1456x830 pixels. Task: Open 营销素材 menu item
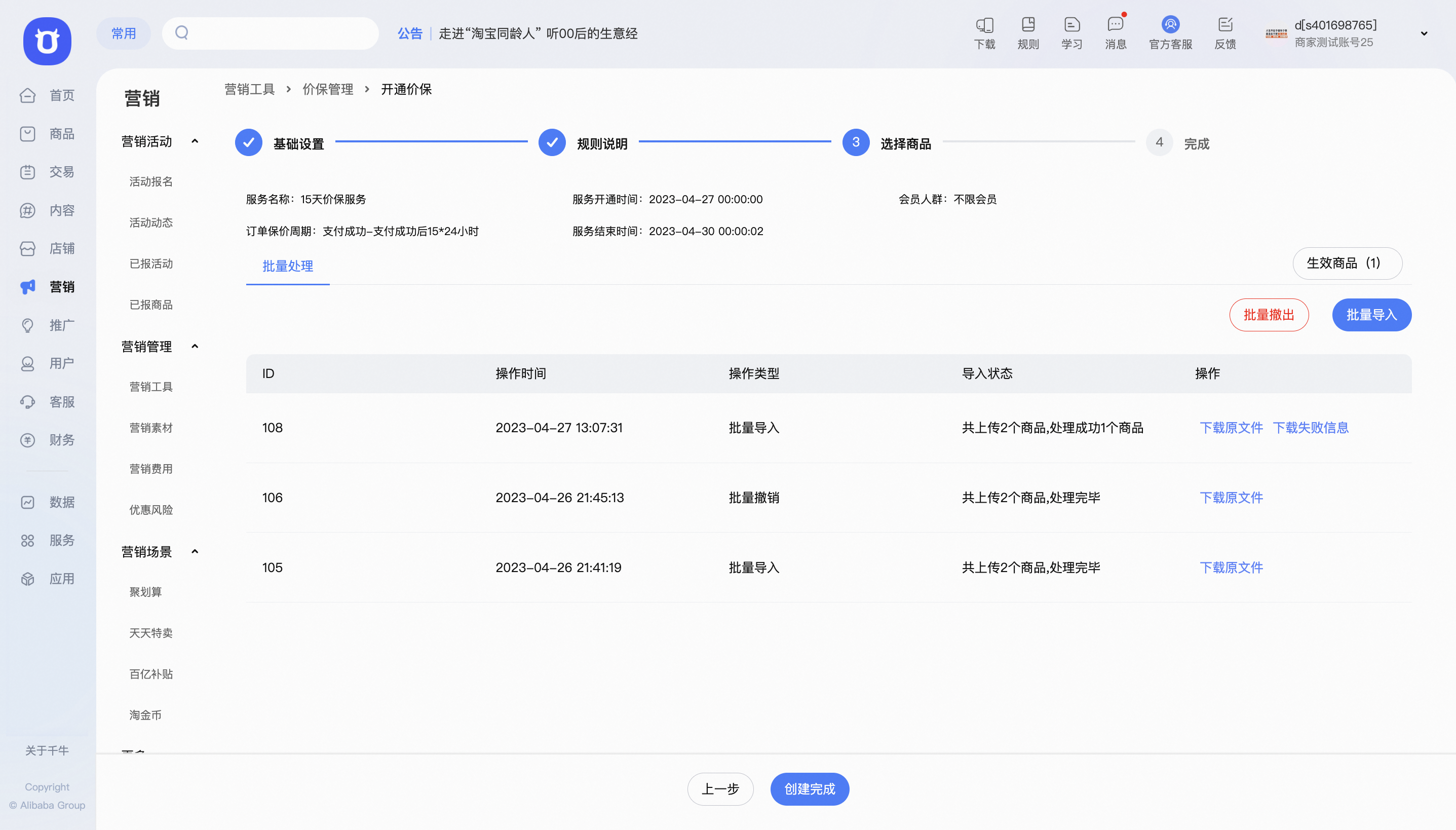[x=151, y=428]
